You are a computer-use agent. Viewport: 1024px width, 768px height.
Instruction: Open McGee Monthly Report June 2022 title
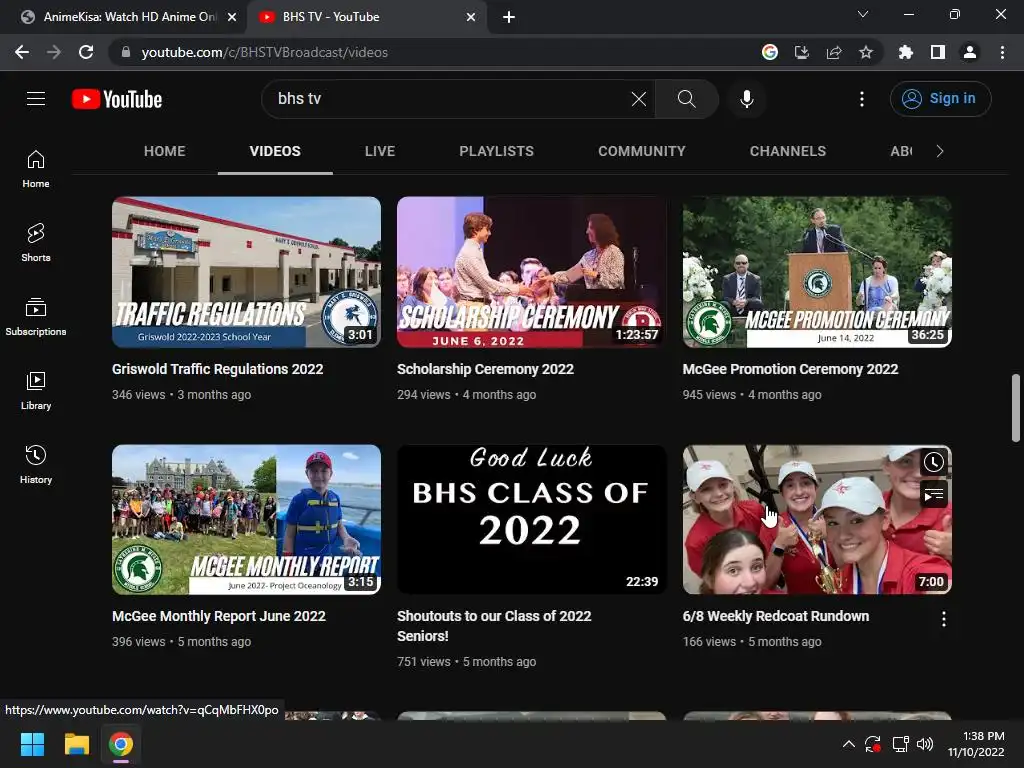coord(219,616)
